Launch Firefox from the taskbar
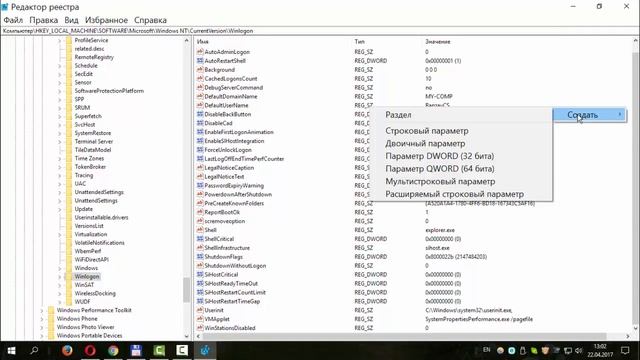 (67, 350)
